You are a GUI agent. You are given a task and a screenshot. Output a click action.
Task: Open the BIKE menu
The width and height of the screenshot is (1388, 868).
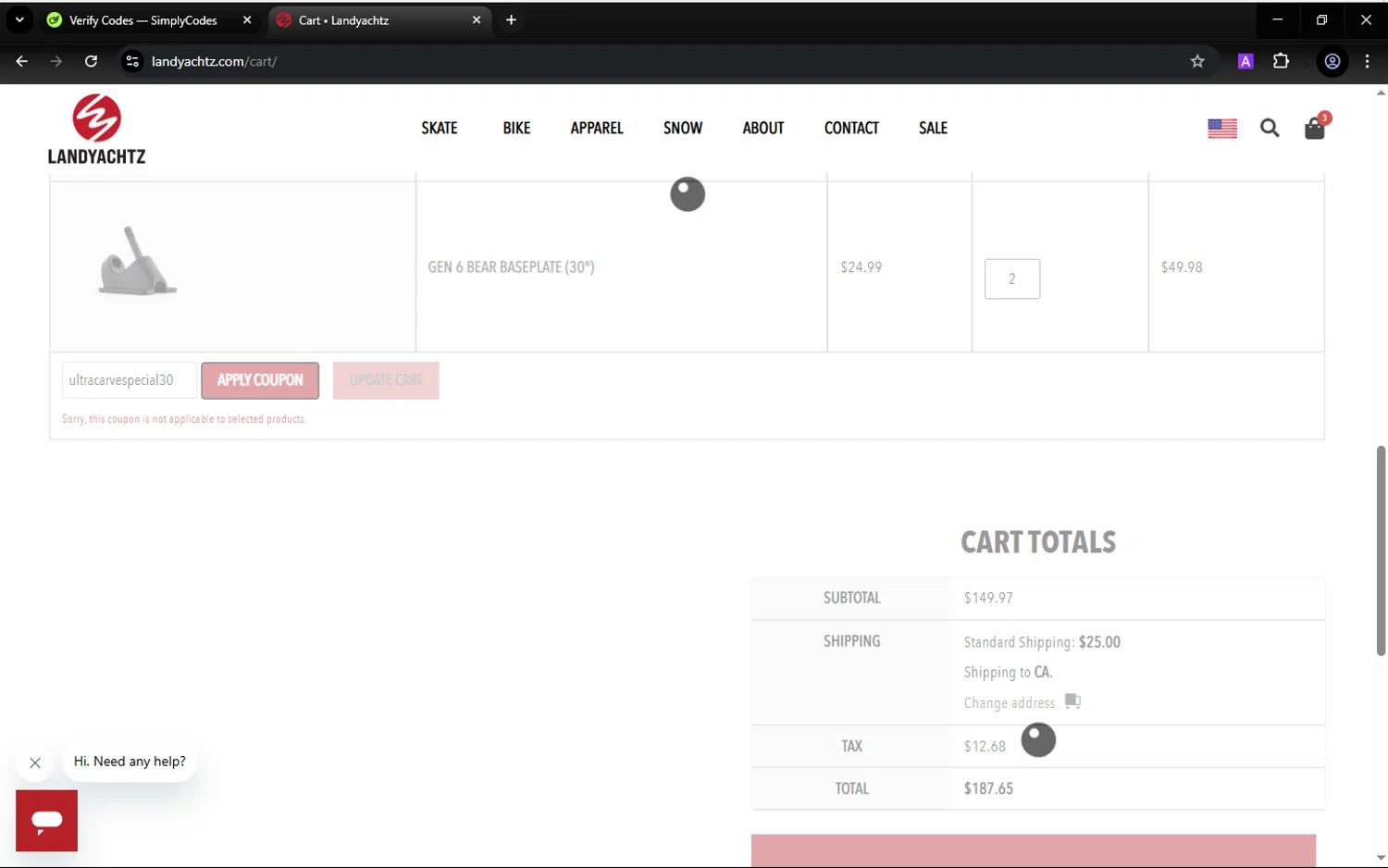click(x=516, y=128)
